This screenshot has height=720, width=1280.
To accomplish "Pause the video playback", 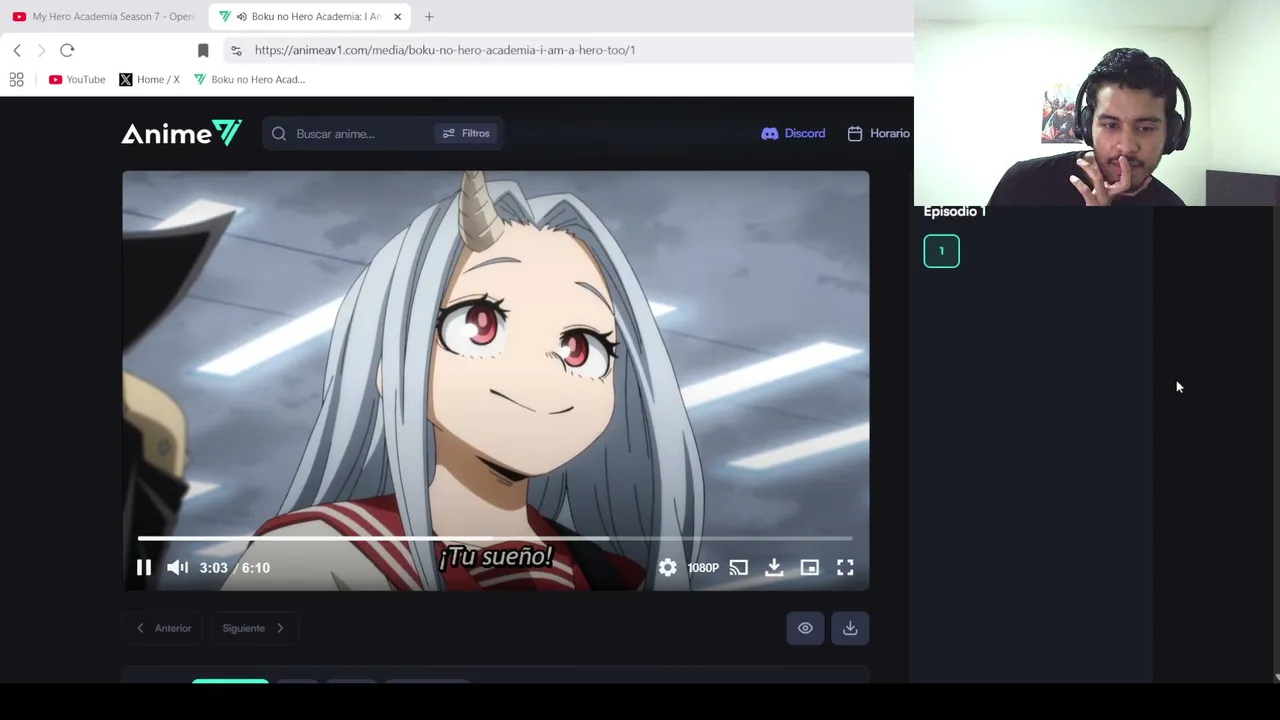I will [144, 568].
